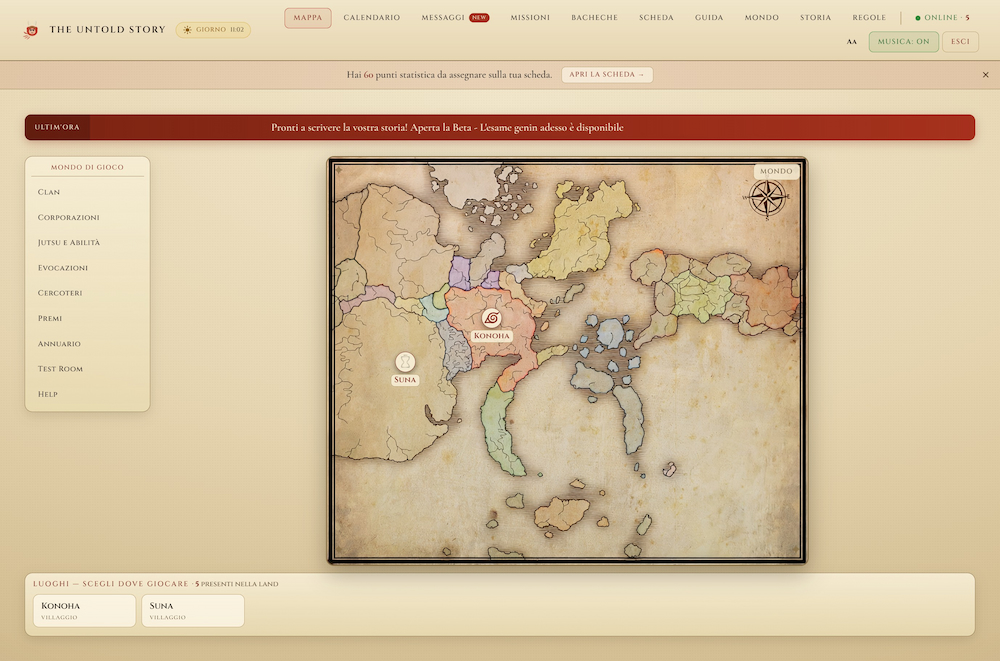The height and width of the screenshot is (661, 1000).
Task: Click the compass rose on the map
Action: tap(767, 199)
